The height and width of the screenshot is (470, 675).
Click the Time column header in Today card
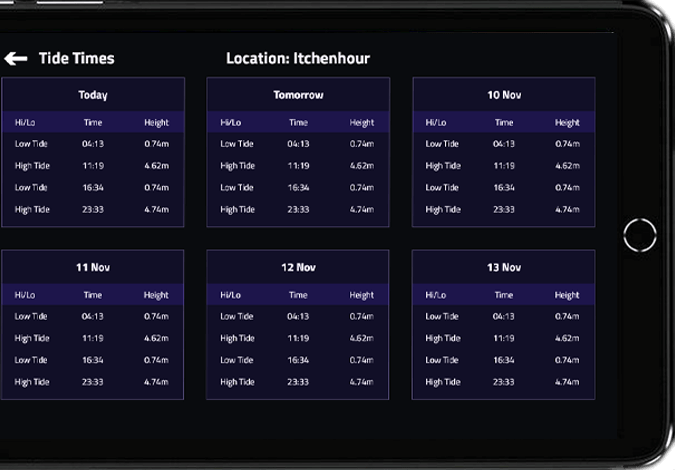pos(93,123)
